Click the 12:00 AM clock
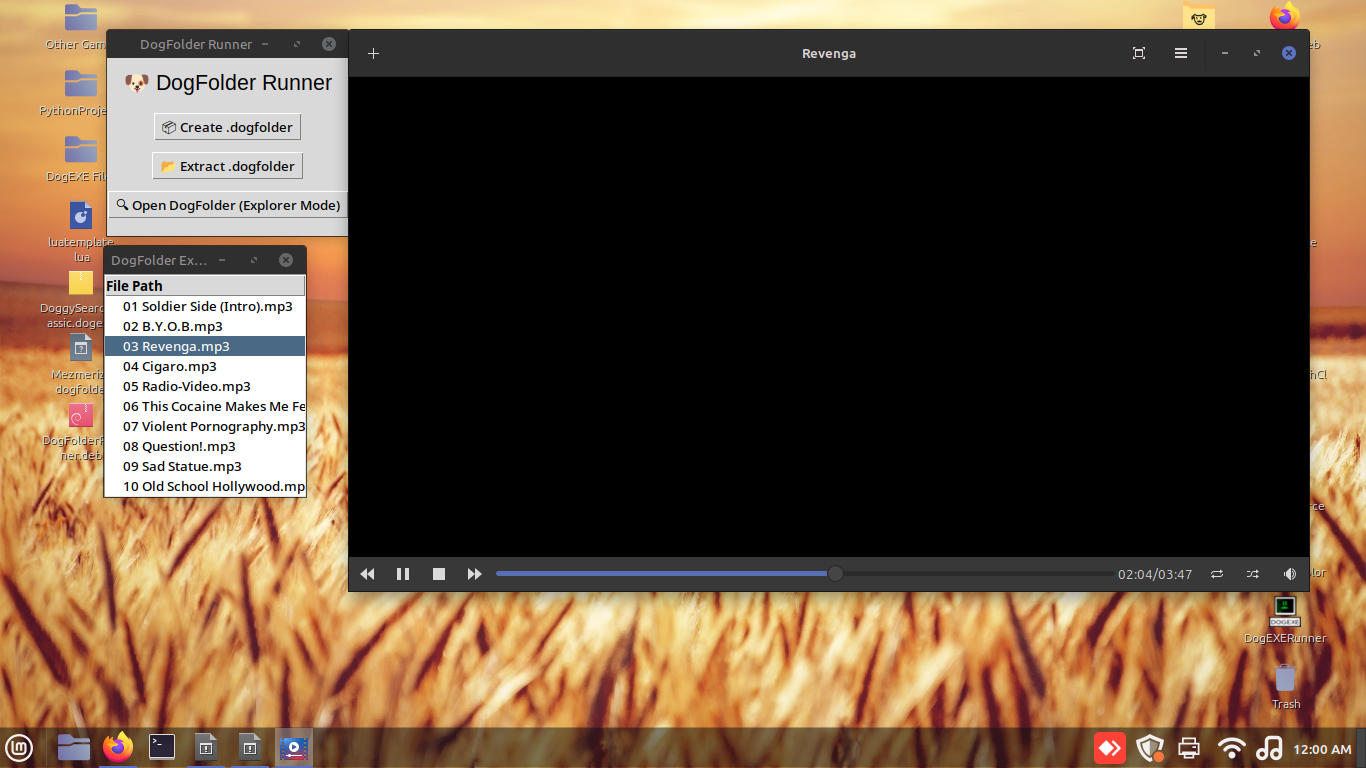Viewport: 1366px width, 768px height. 1322,749
